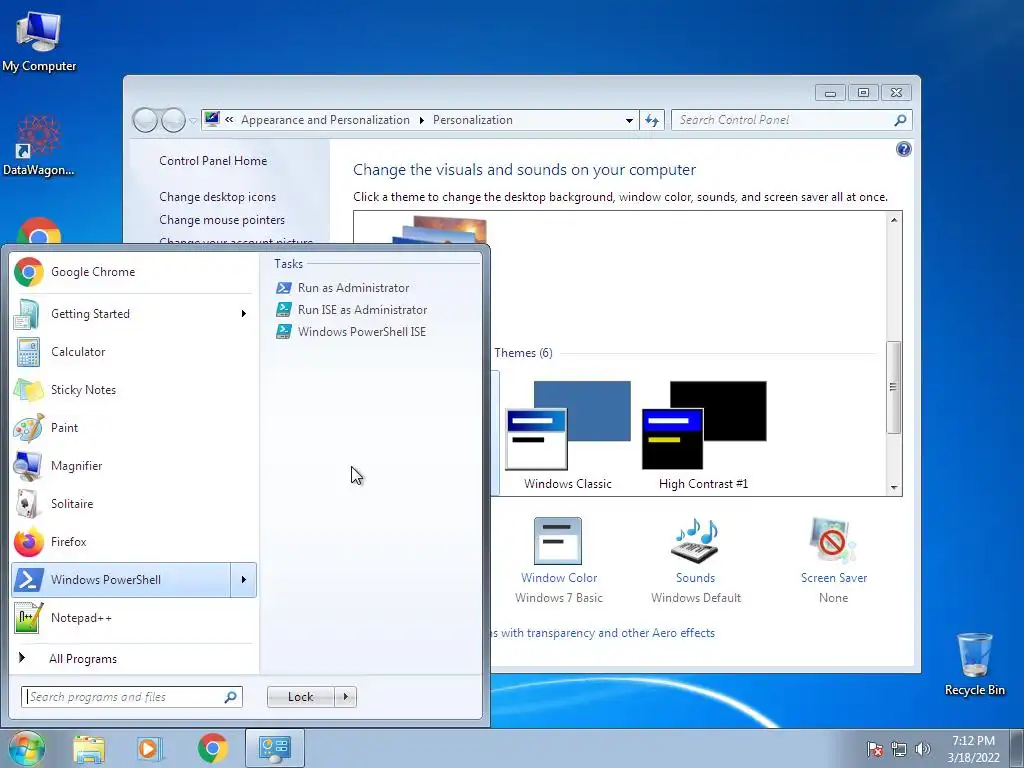Switch to Control Panel taskbar button

(x=274, y=748)
